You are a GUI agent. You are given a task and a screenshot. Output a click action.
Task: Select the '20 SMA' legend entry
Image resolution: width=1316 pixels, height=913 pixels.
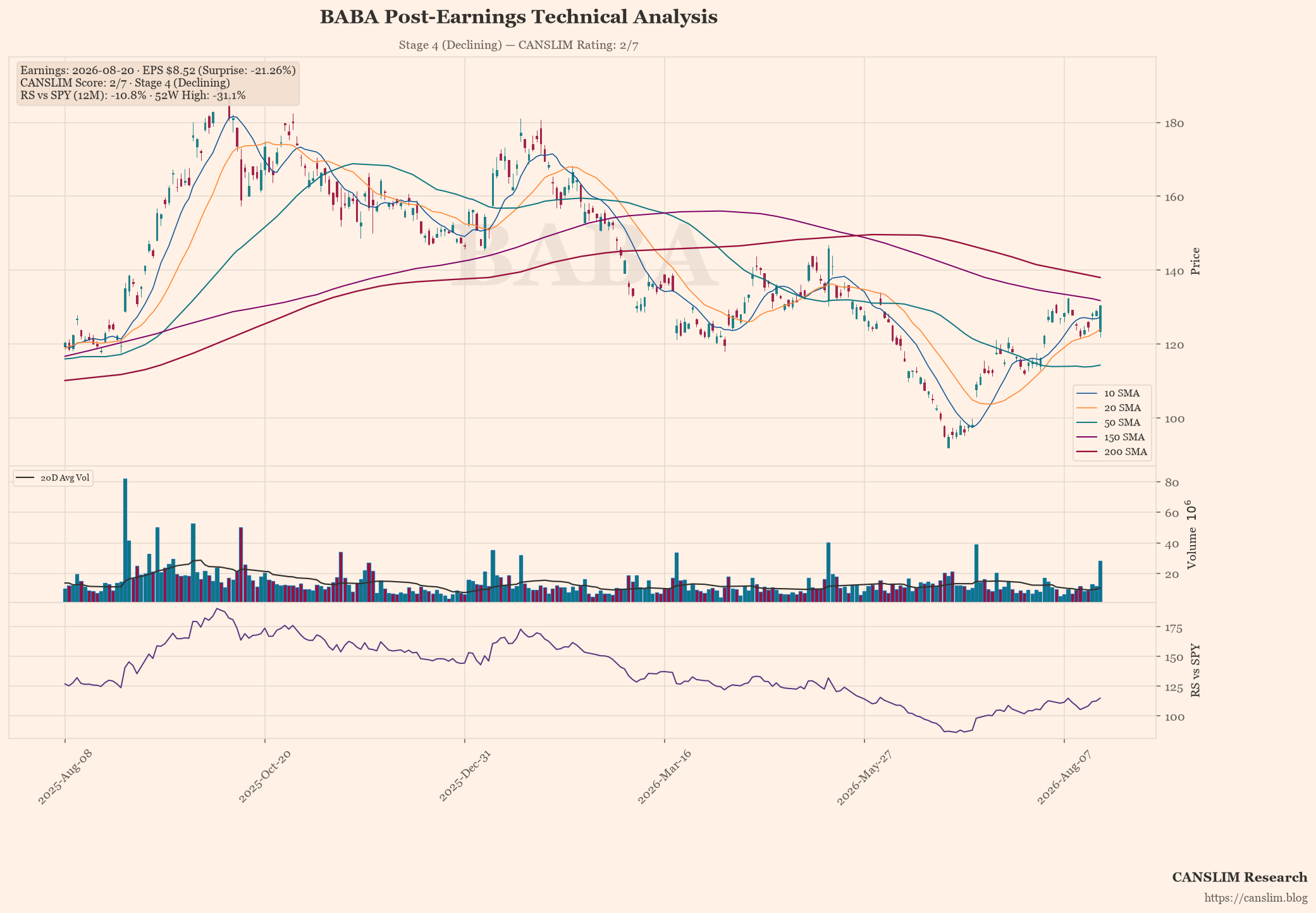(x=1112, y=408)
